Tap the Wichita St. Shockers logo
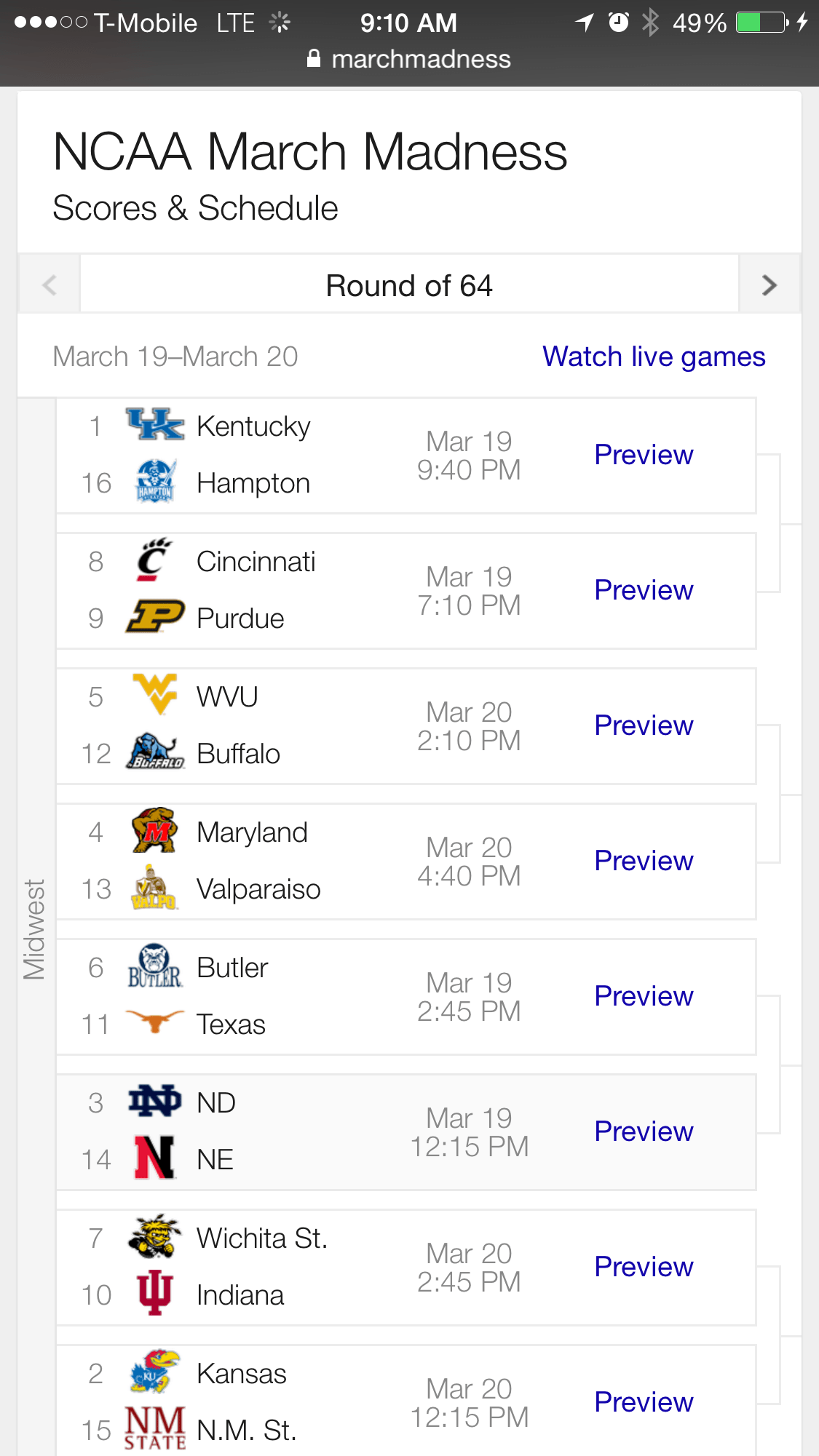The height and width of the screenshot is (1456, 819). [x=155, y=1236]
